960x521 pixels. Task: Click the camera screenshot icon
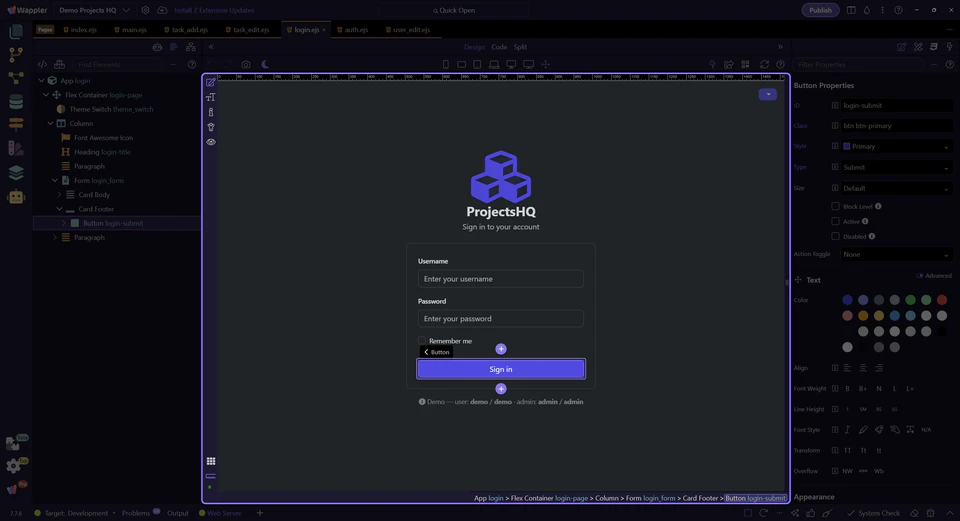click(246, 64)
